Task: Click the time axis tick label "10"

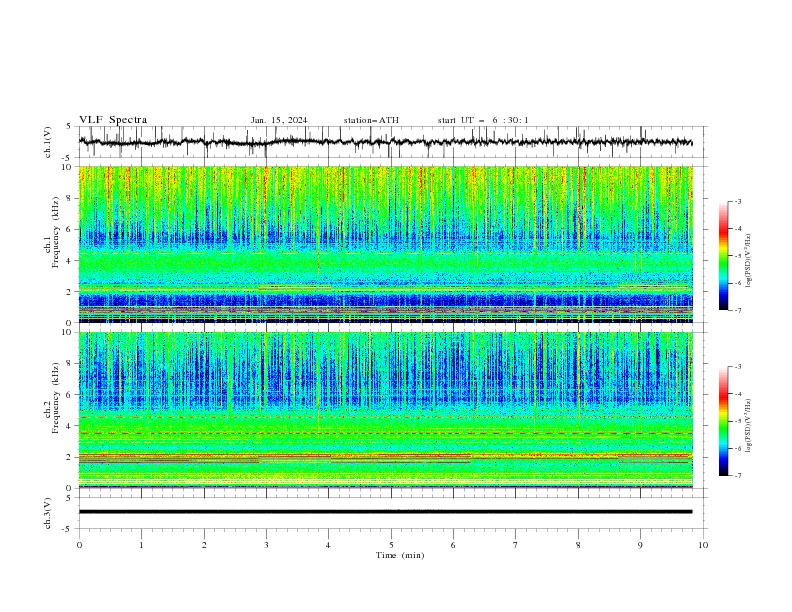Action: point(703,545)
